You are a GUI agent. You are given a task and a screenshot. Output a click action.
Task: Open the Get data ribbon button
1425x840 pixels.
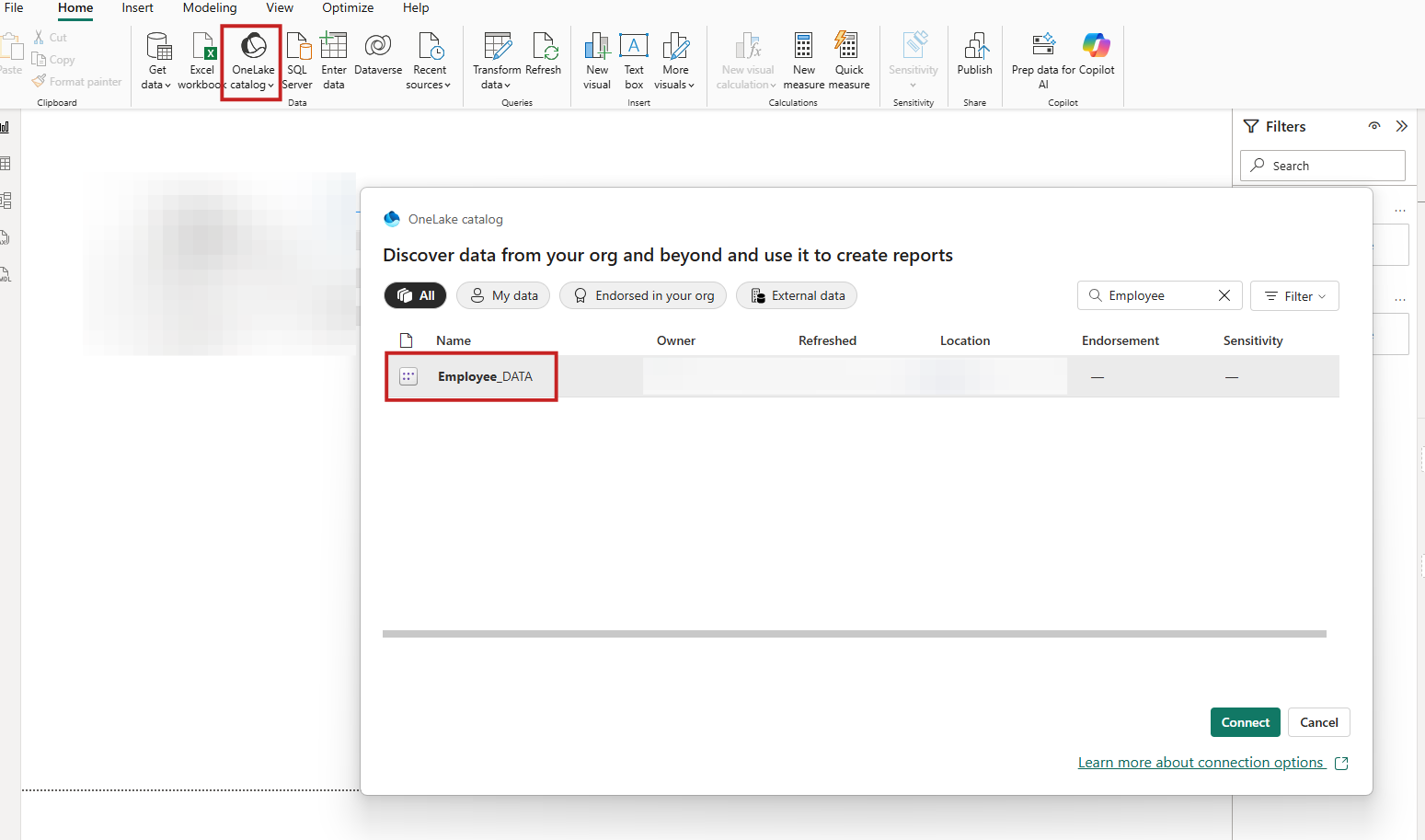(157, 61)
